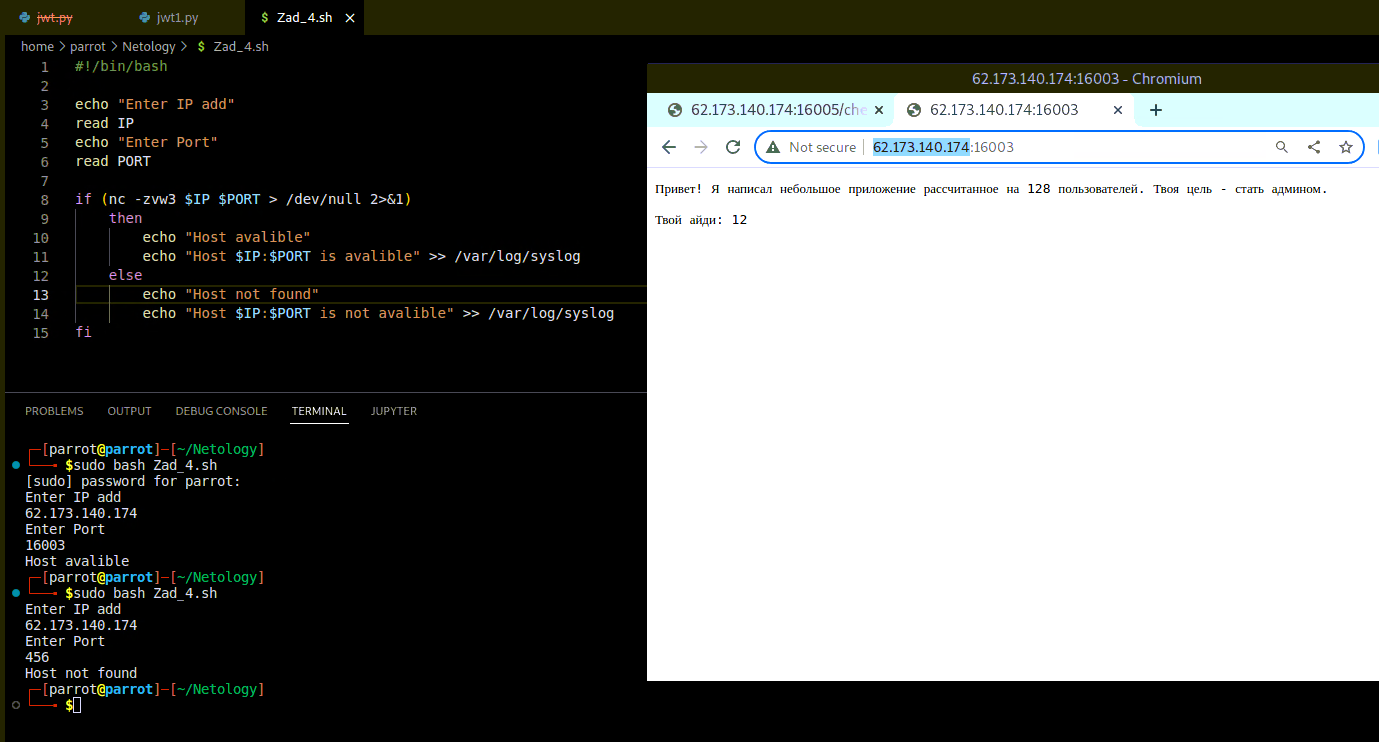Reload the Chromium page
Screen dimensions: 1379x742
pyautogui.click(x=733, y=147)
